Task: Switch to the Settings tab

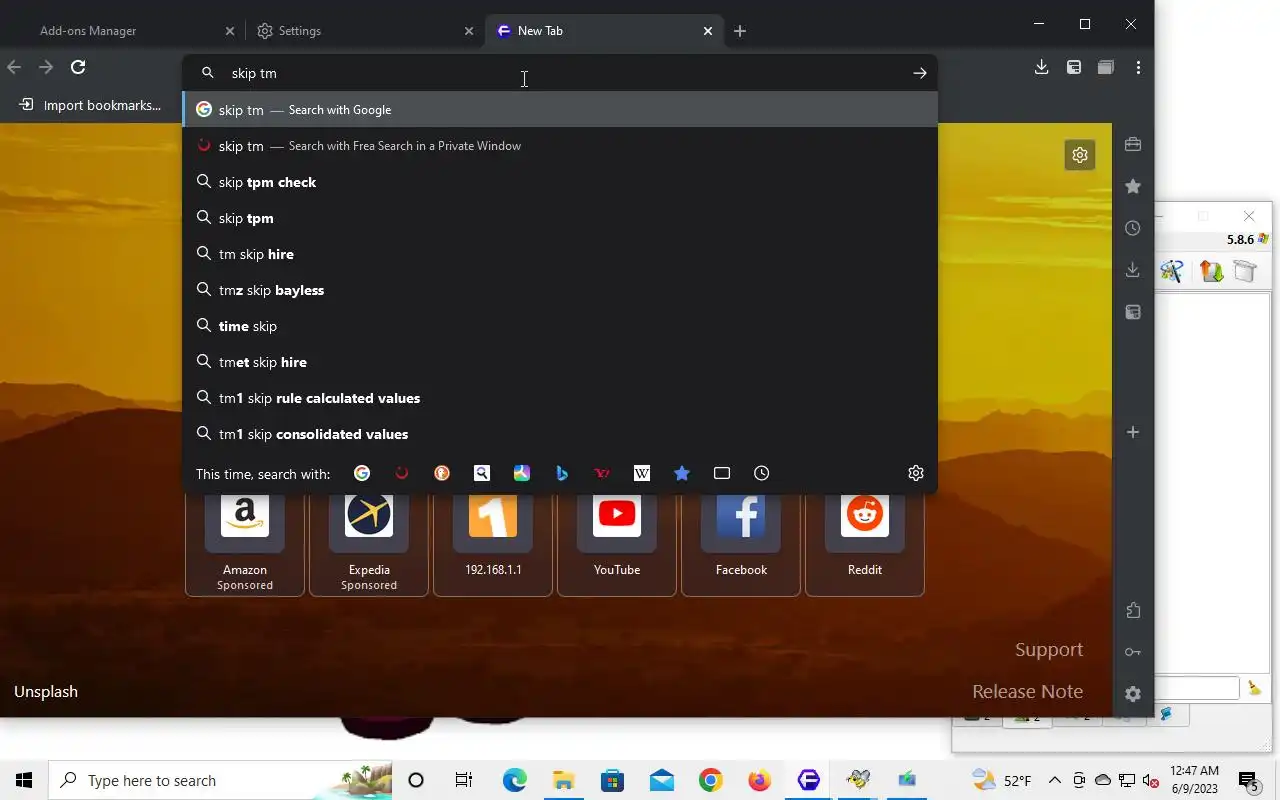Action: (364, 31)
